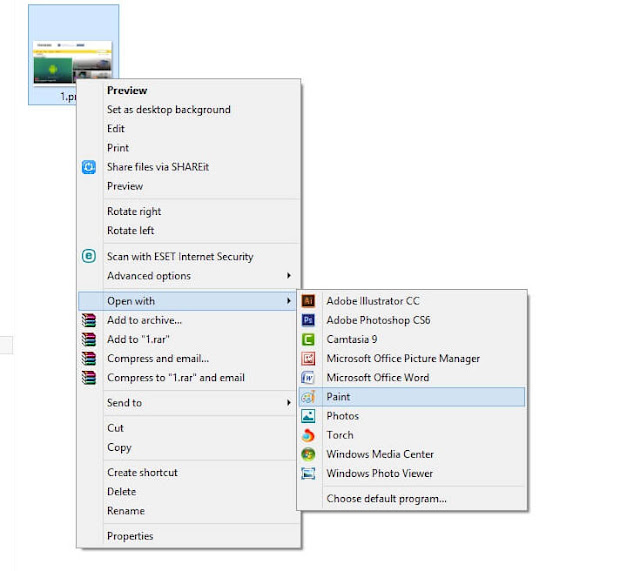Screen dimensions: 640x571
Task: Click the Torch browser icon
Action: [x=308, y=435]
